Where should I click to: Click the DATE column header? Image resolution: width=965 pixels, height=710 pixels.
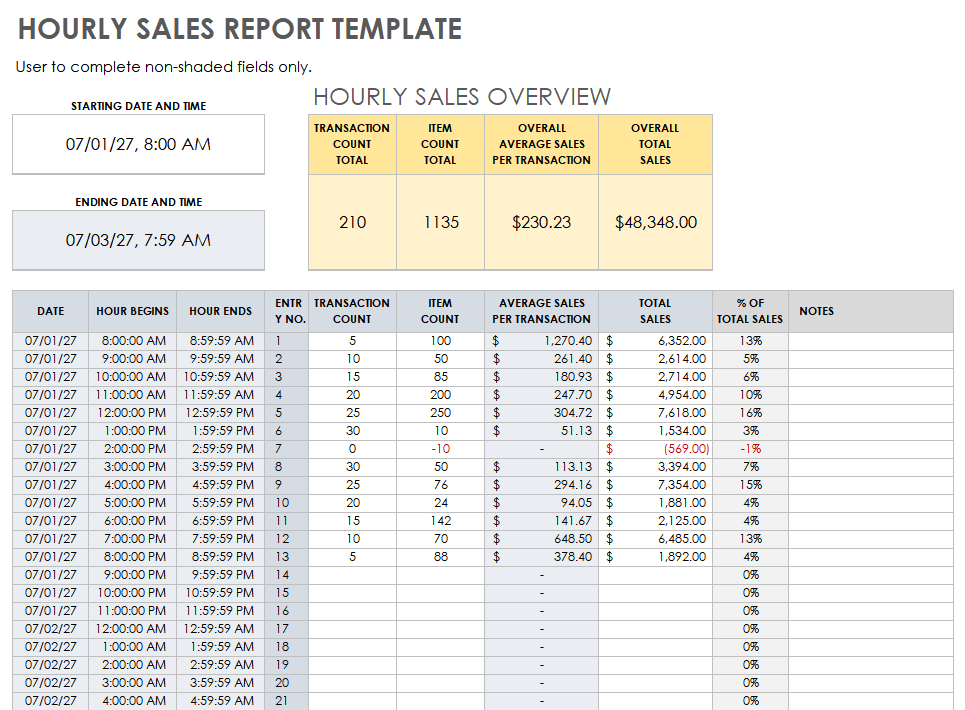pos(50,311)
